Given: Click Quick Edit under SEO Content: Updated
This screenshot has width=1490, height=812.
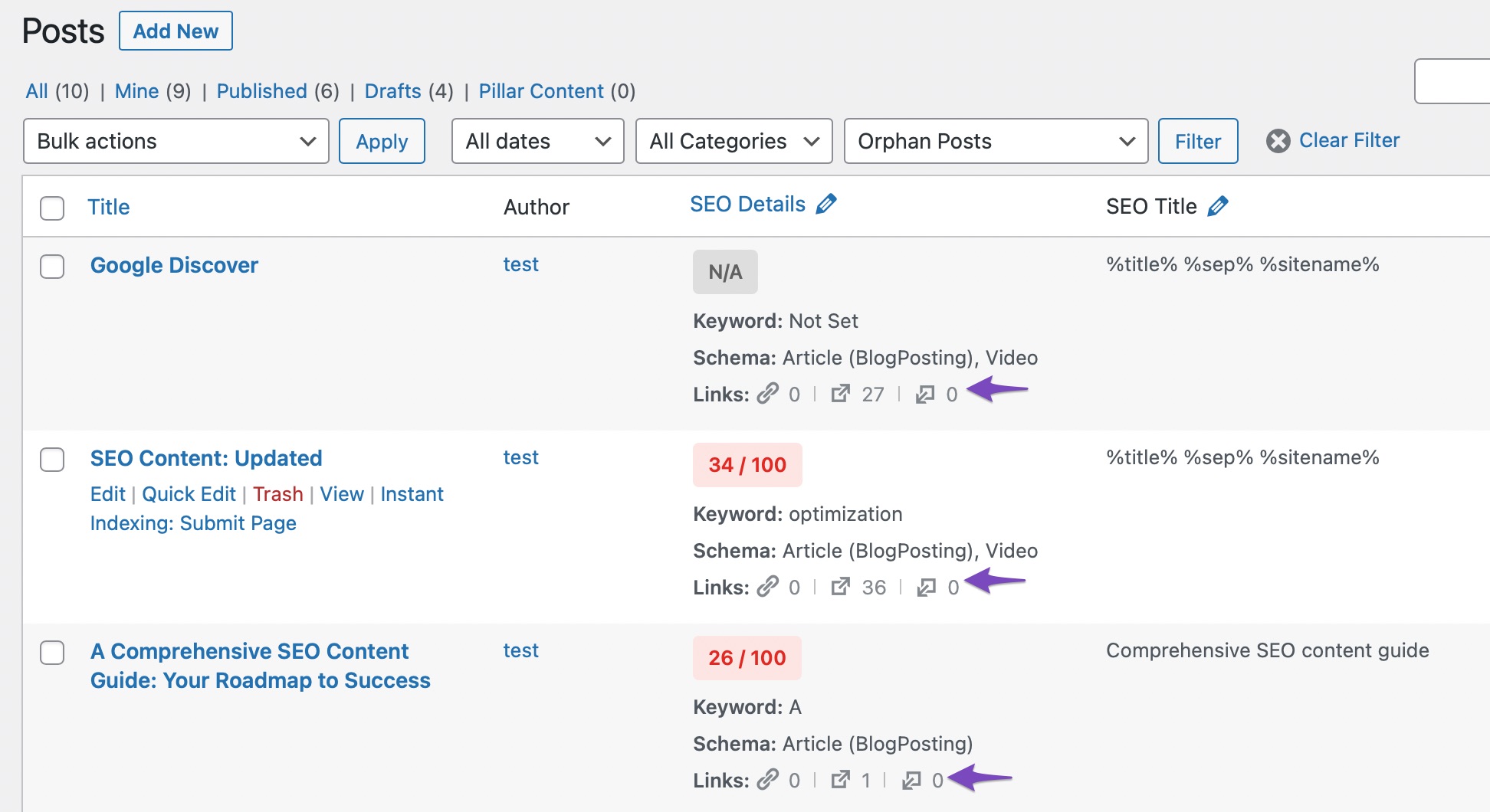Looking at the screenshot, I should (x=189, y=494).
